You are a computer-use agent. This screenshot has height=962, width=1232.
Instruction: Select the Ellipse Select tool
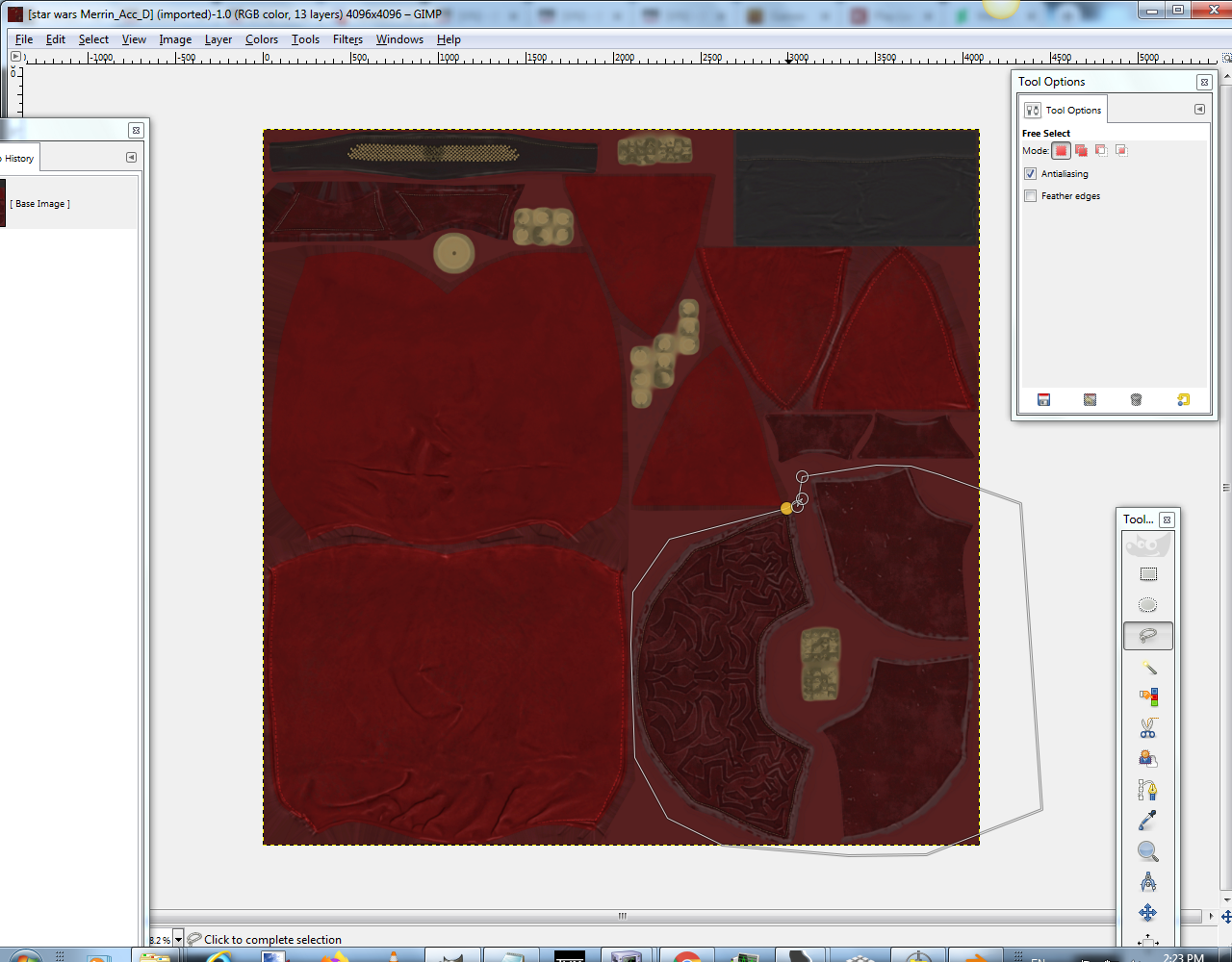click(x=1148, y=605)
